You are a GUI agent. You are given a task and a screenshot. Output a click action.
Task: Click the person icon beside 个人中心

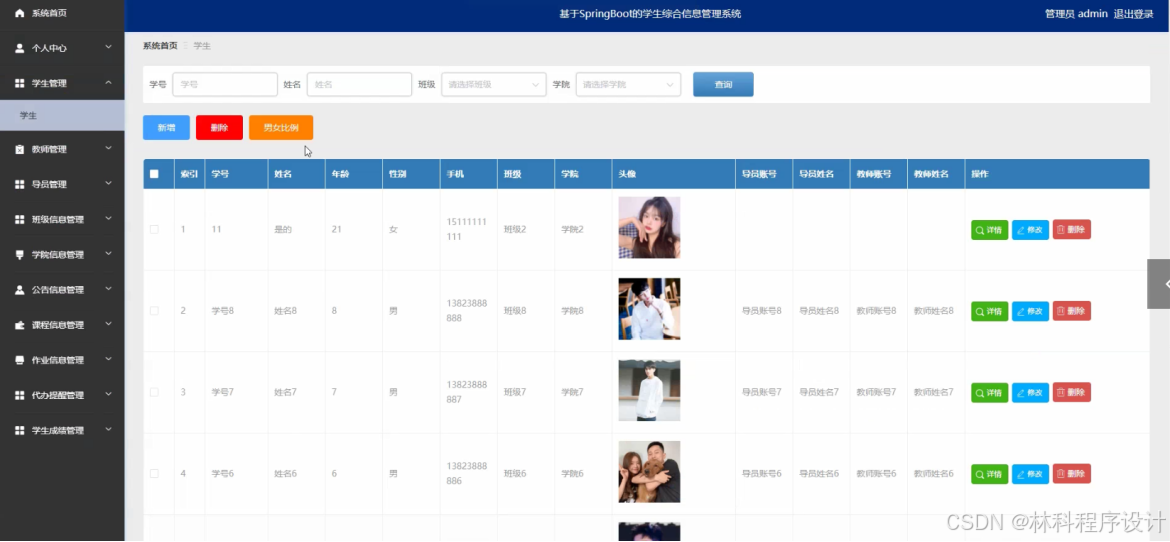[19, 48]
